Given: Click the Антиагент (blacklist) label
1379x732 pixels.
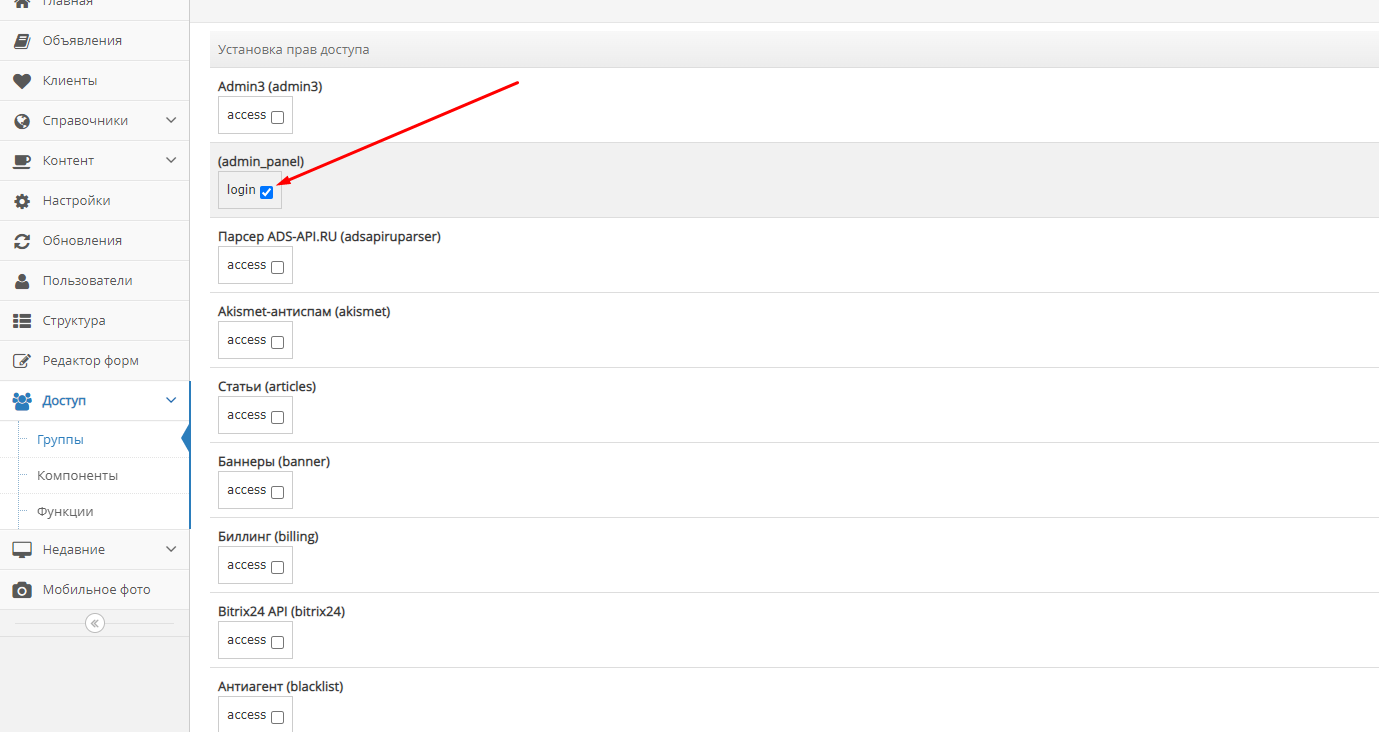Looking at the screenshot, I should (281, 687).
